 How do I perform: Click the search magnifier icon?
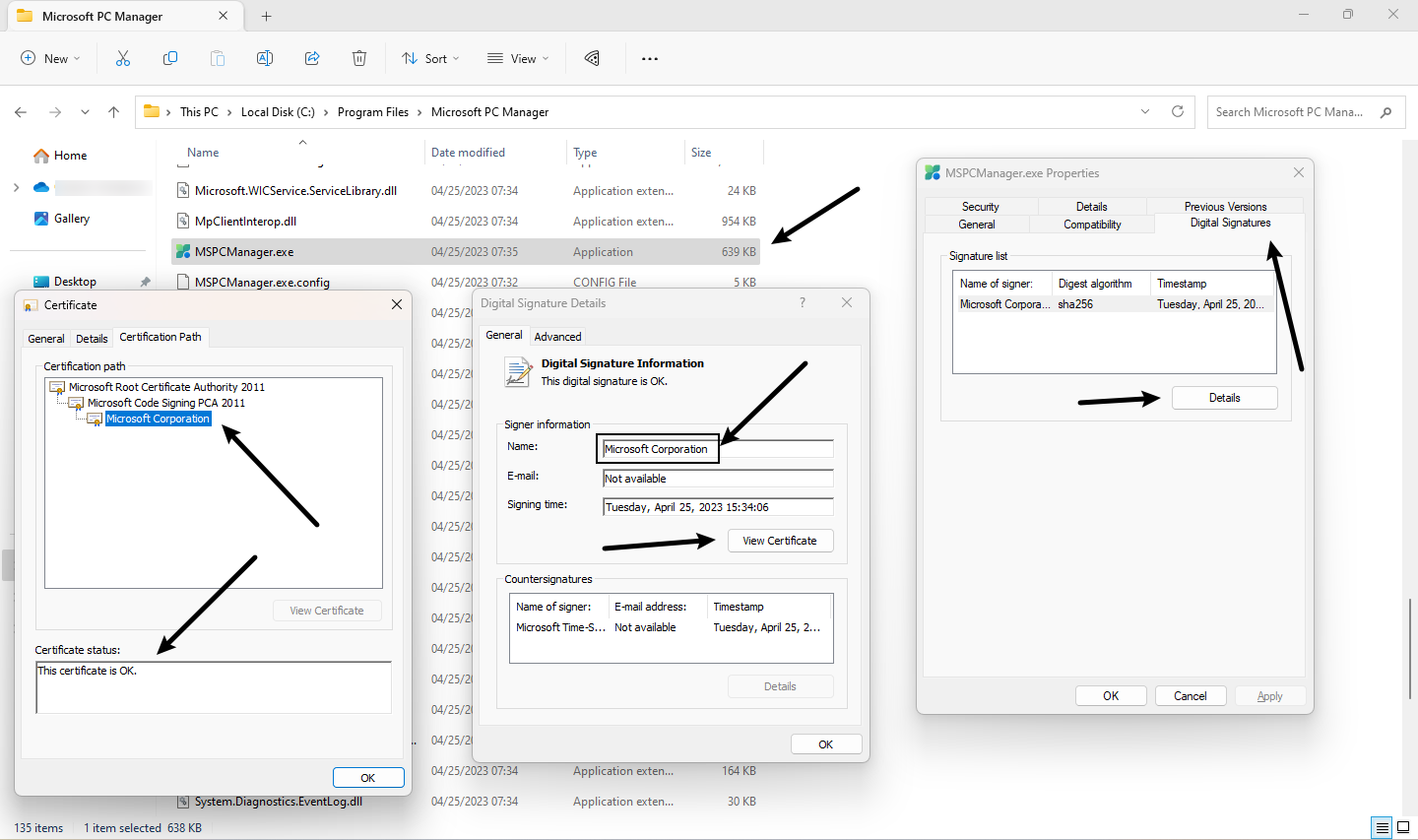[1386, 112]
